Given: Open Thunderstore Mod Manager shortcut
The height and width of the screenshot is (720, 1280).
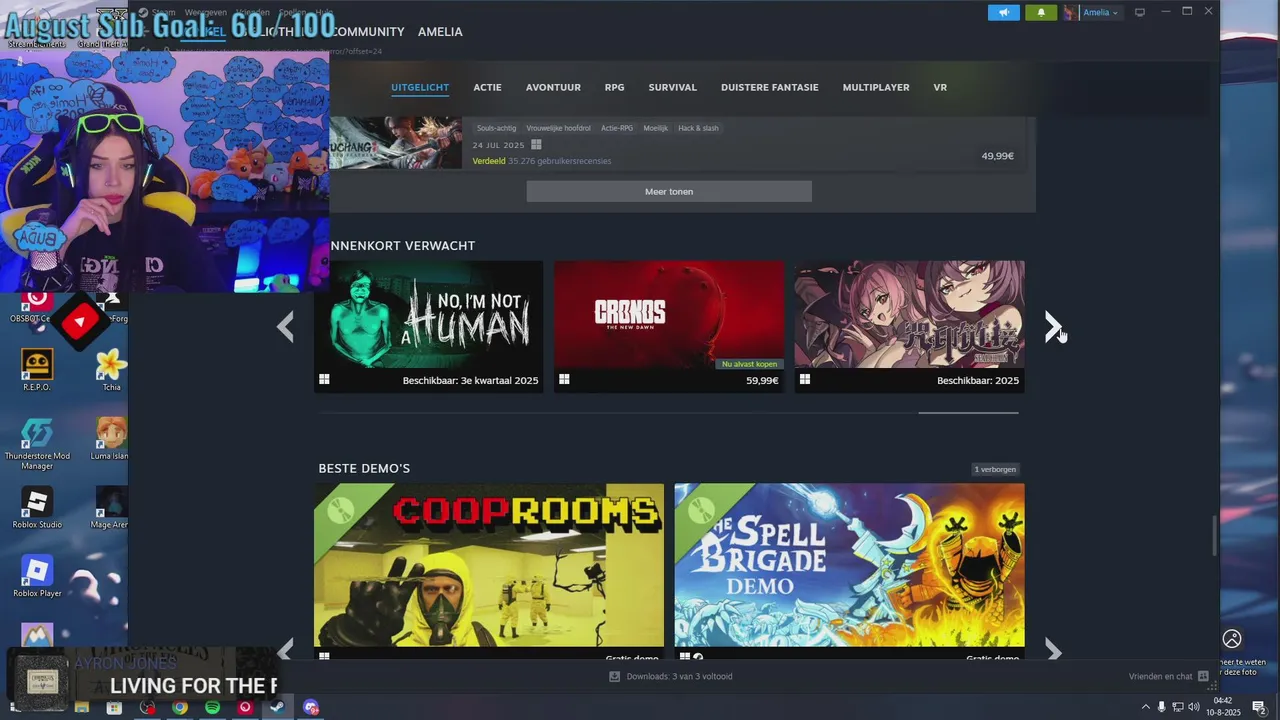Looking at the screenshot, I should [x=37, y=444].
